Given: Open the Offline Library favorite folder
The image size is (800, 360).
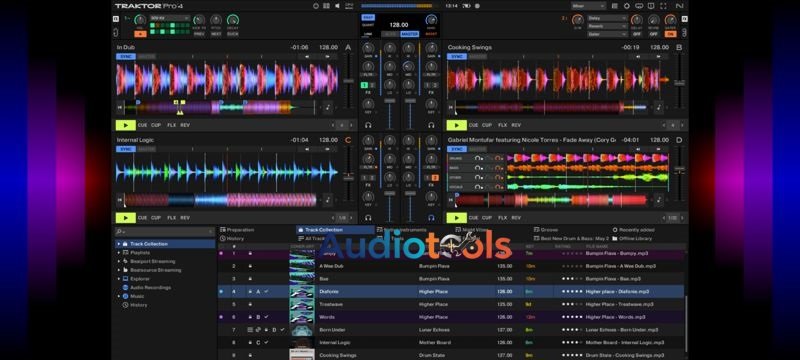Looking at the screenshot, I should point(632,238).
